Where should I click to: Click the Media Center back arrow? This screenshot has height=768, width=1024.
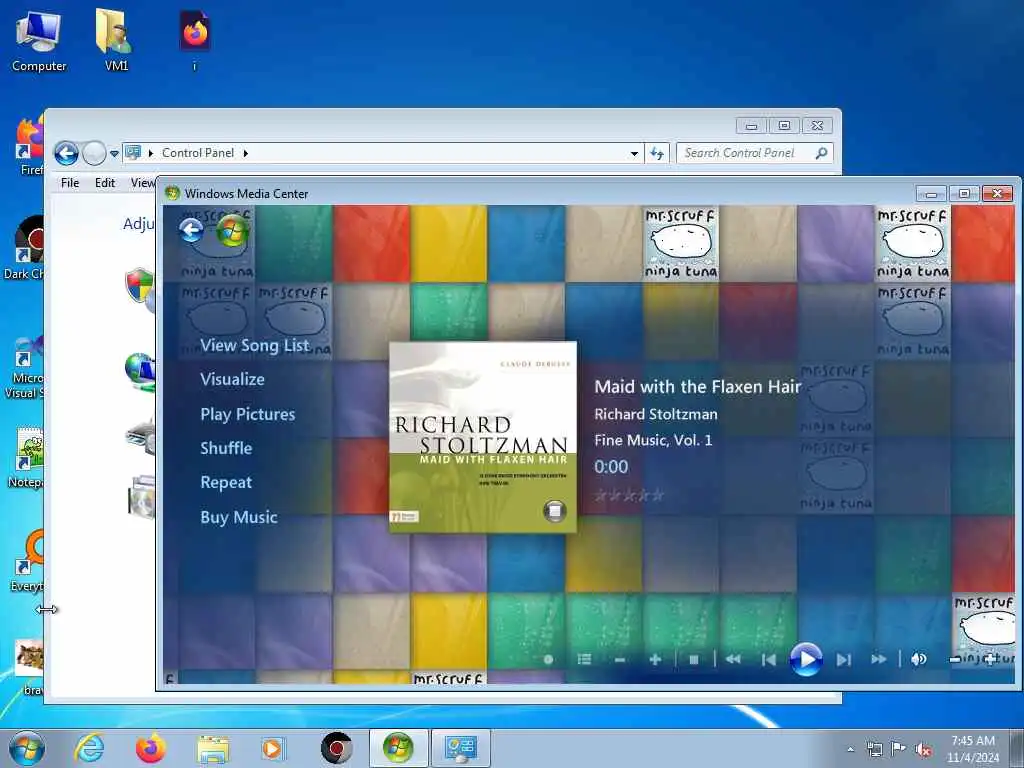(191, 231)
